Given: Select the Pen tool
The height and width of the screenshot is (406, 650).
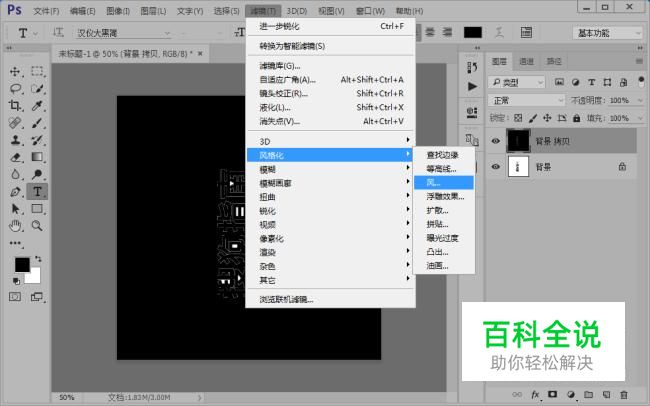Looking at the screenshot, I should tap(15, 192).
